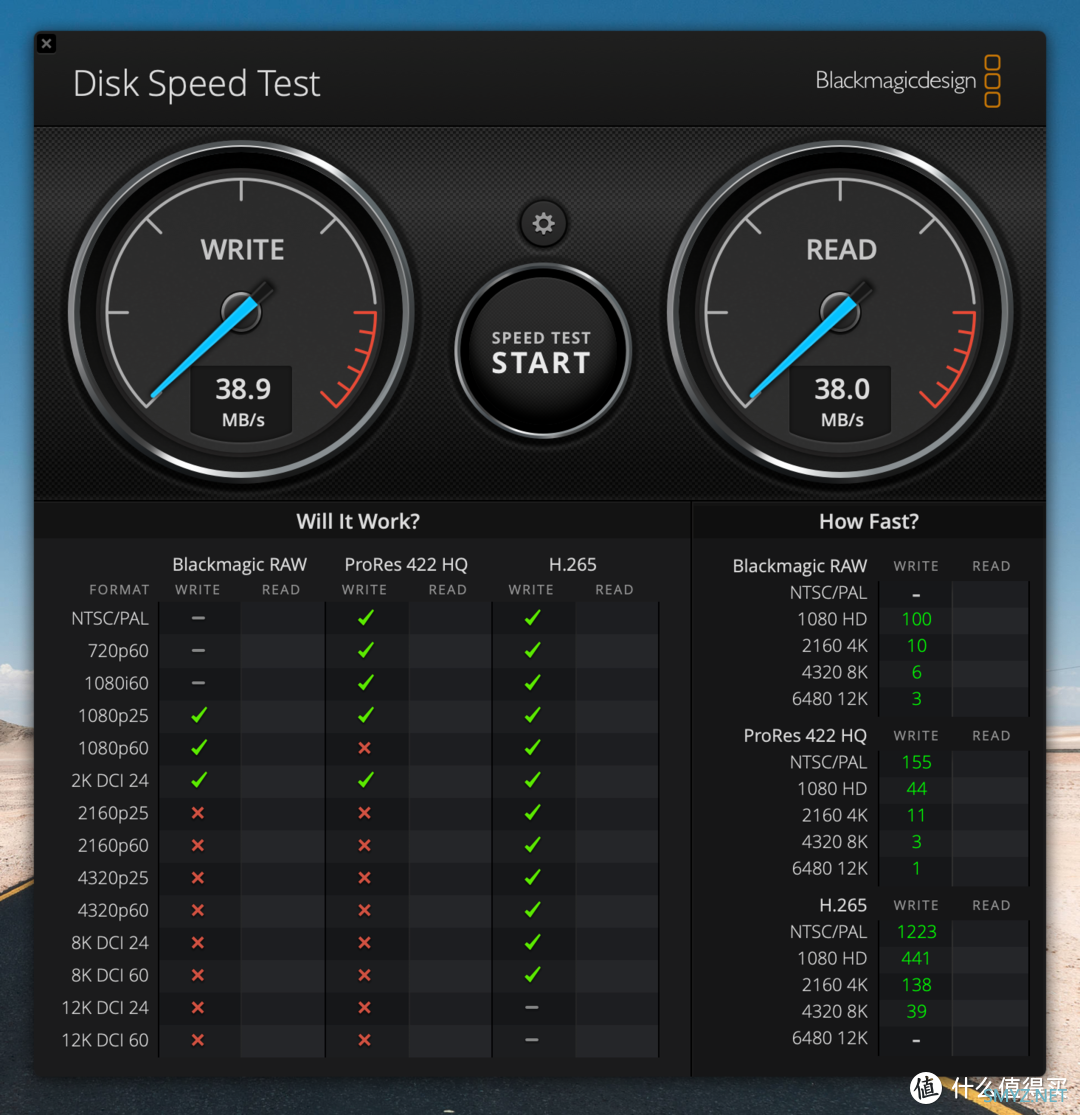Open settings with the gear icon
1080x1115 pixels.
pos(543,224)
